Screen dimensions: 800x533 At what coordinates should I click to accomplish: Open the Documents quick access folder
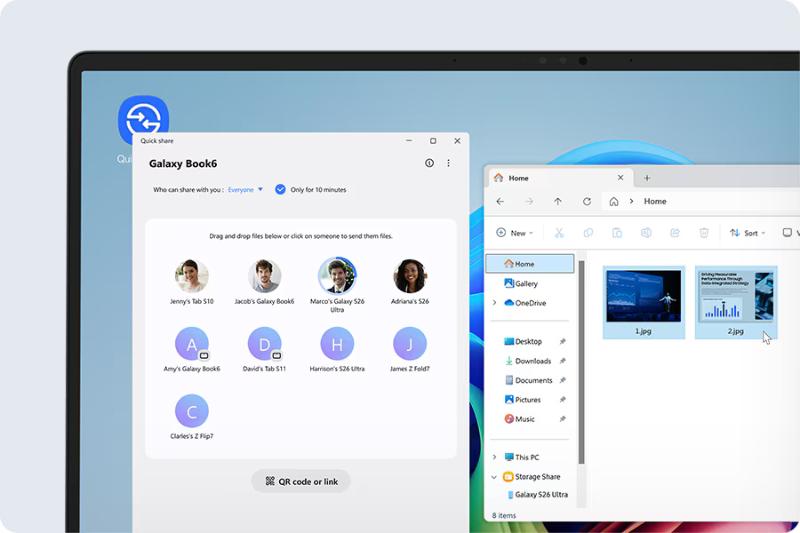click(x=528, y=380)
